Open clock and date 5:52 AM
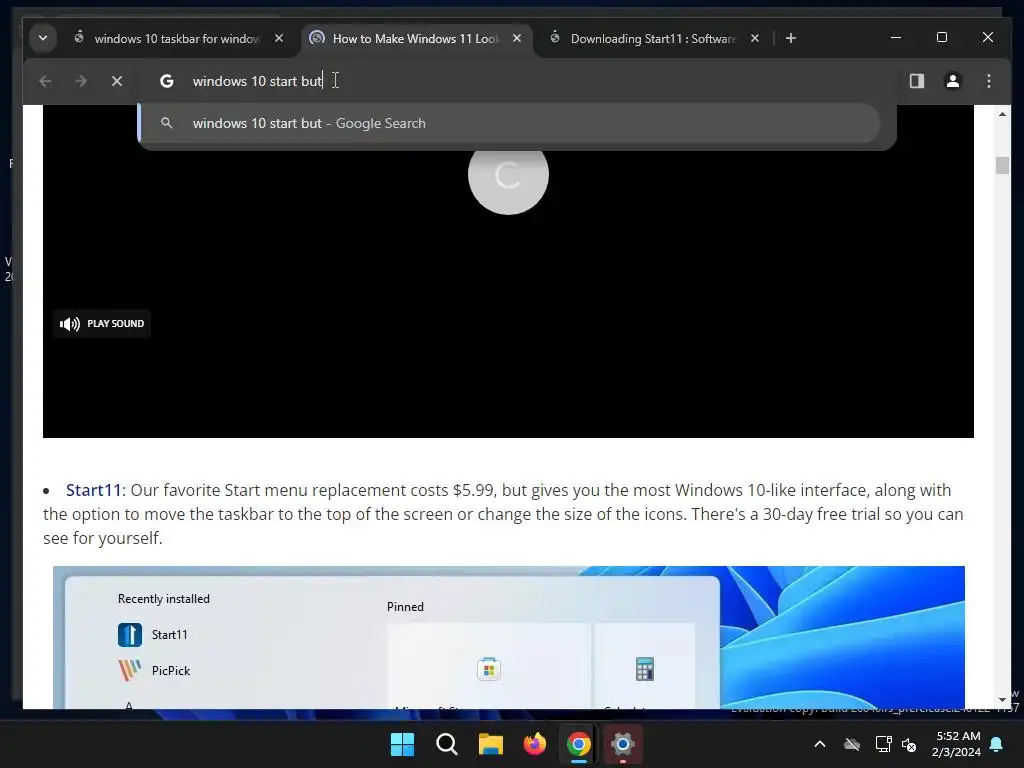This screenshot has height=768, width=1024. click(957, 744)
